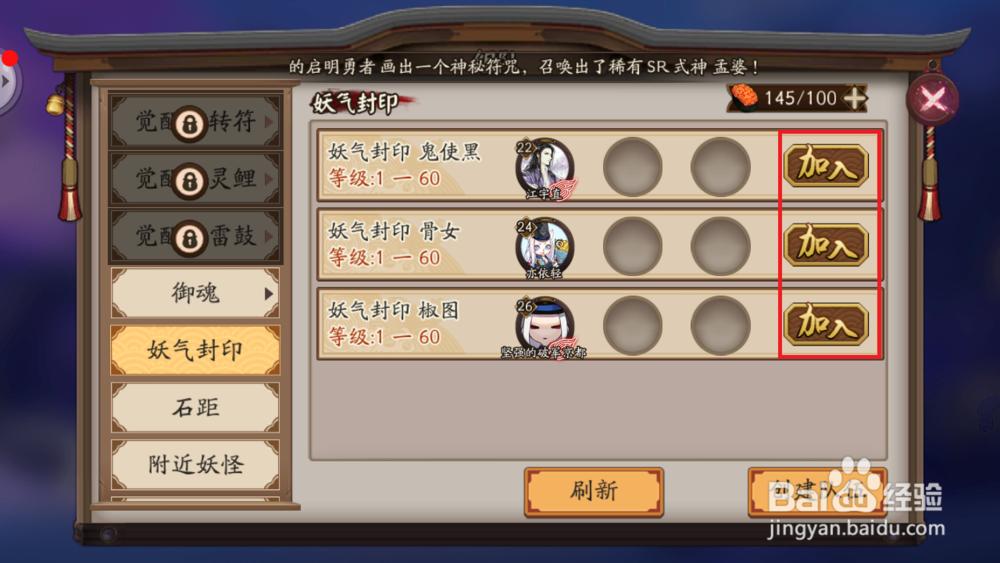Join the 骨女 team with 加入
The width and height of the screenshot is (1000, 563).
[x=826, y=245]
